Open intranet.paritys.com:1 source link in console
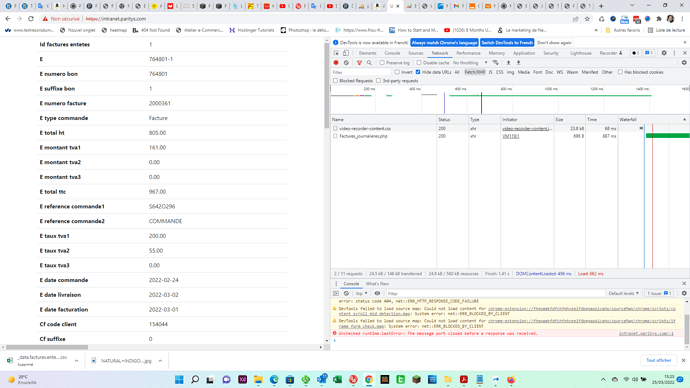The image size is (690, 388). (646, 333)
